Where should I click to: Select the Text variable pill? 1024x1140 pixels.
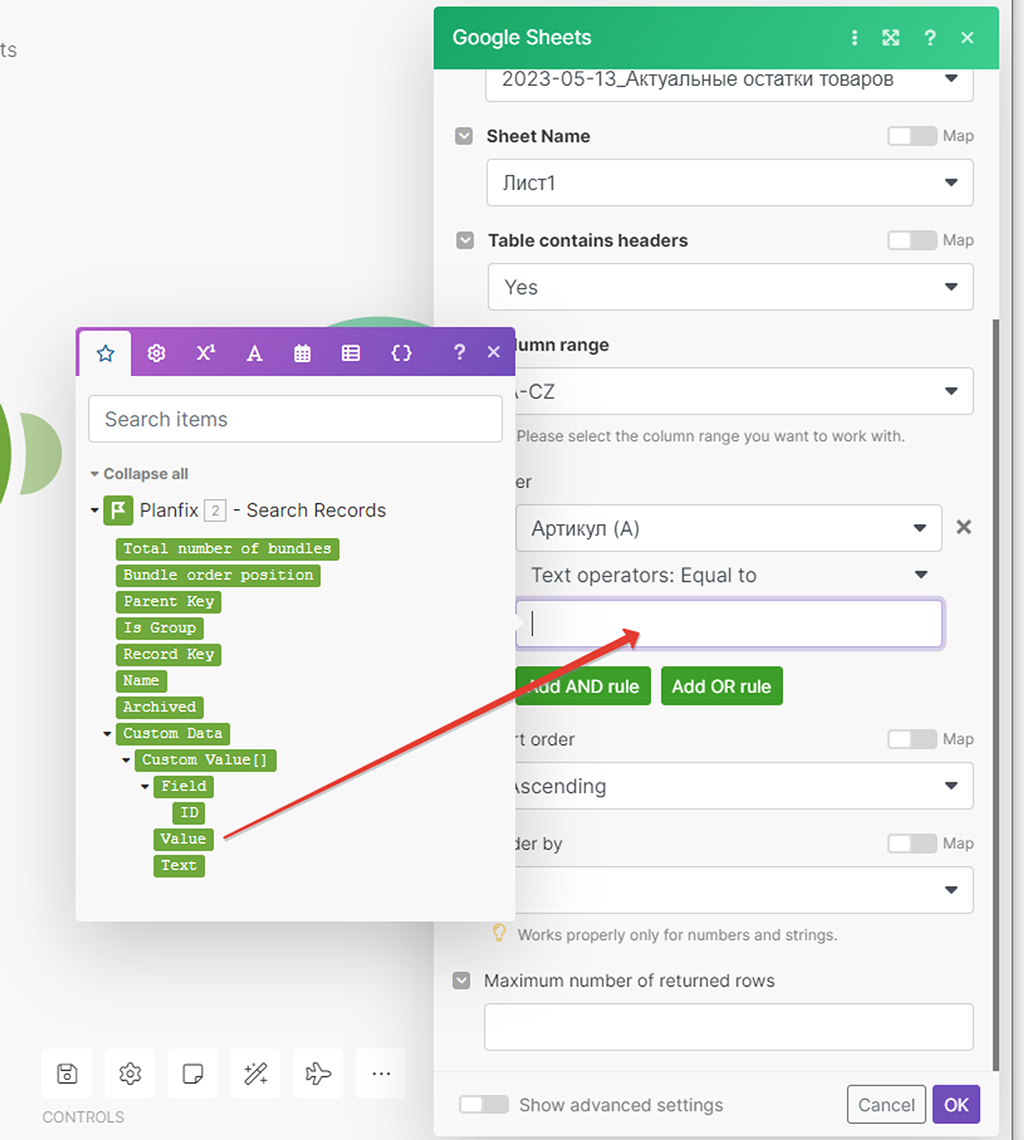pos(179,866)
